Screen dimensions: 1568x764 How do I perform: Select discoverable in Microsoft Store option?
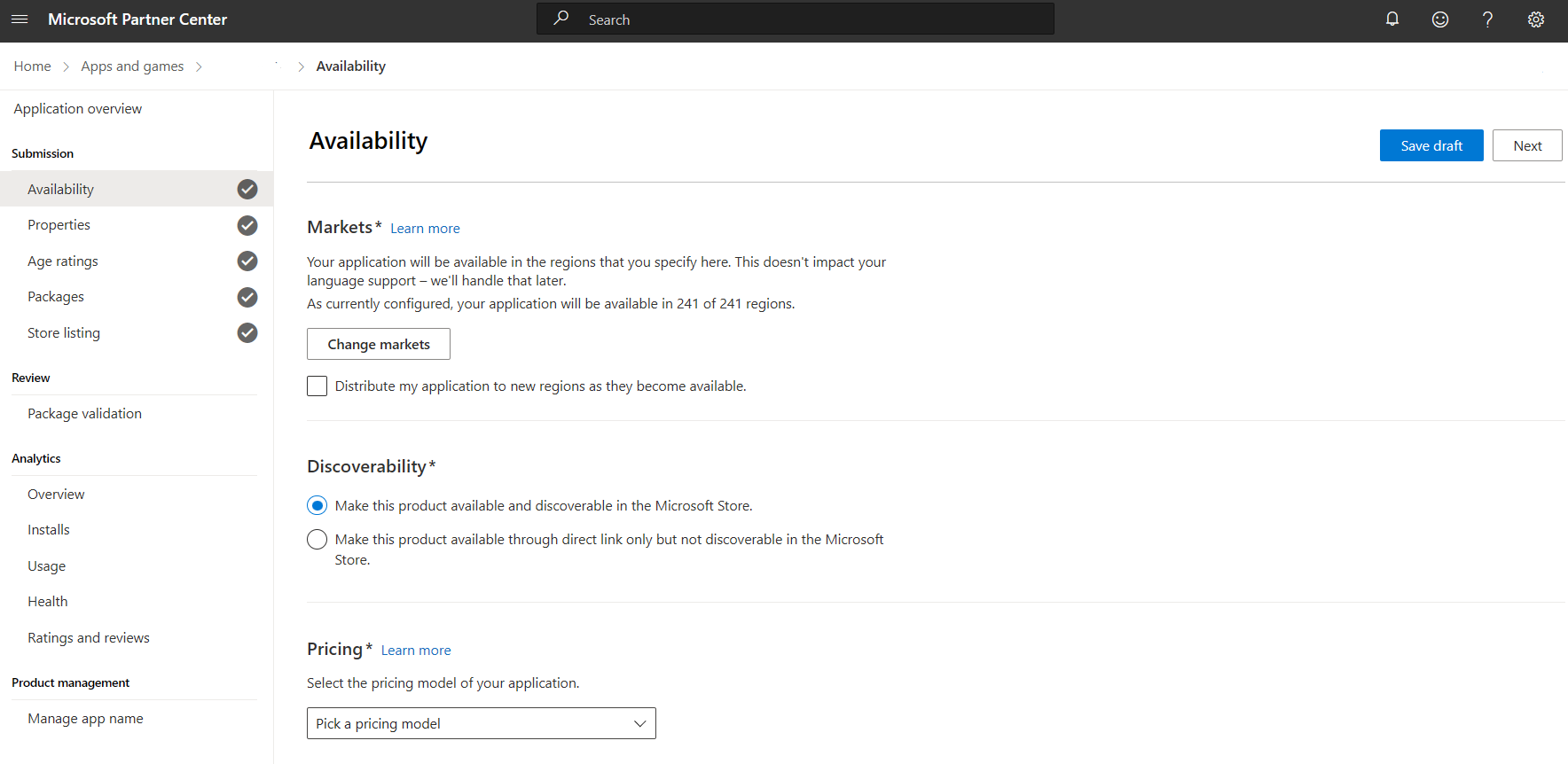pyautogui.click(x=317, y=506)
